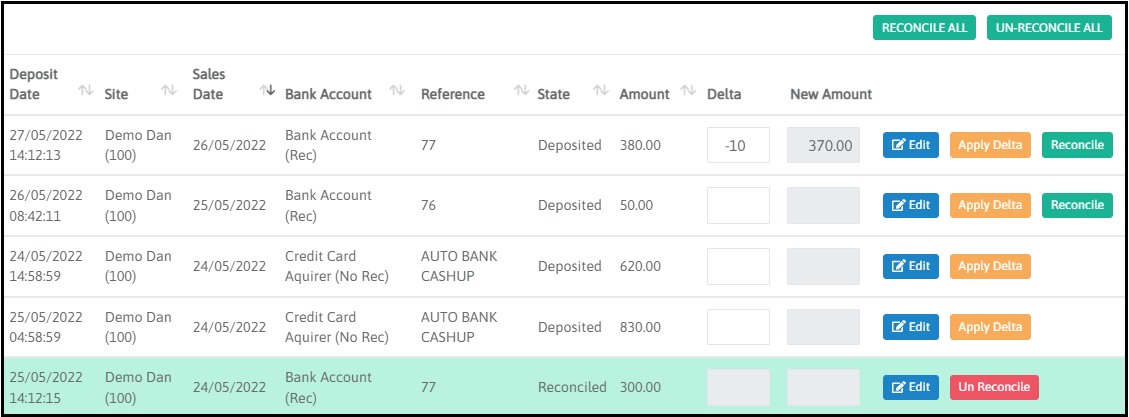Click the Delta field containing -10

click(738, 145)
